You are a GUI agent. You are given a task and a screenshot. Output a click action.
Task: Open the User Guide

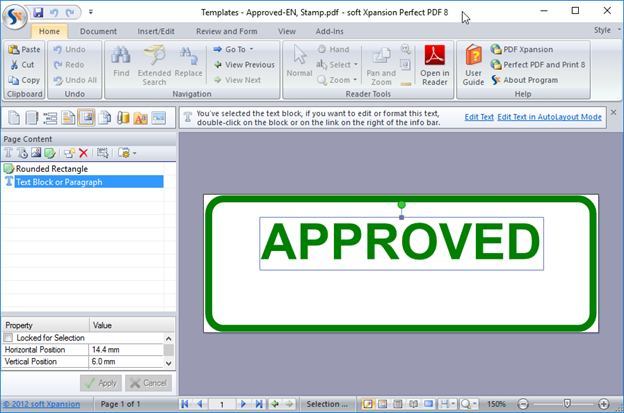473,64
